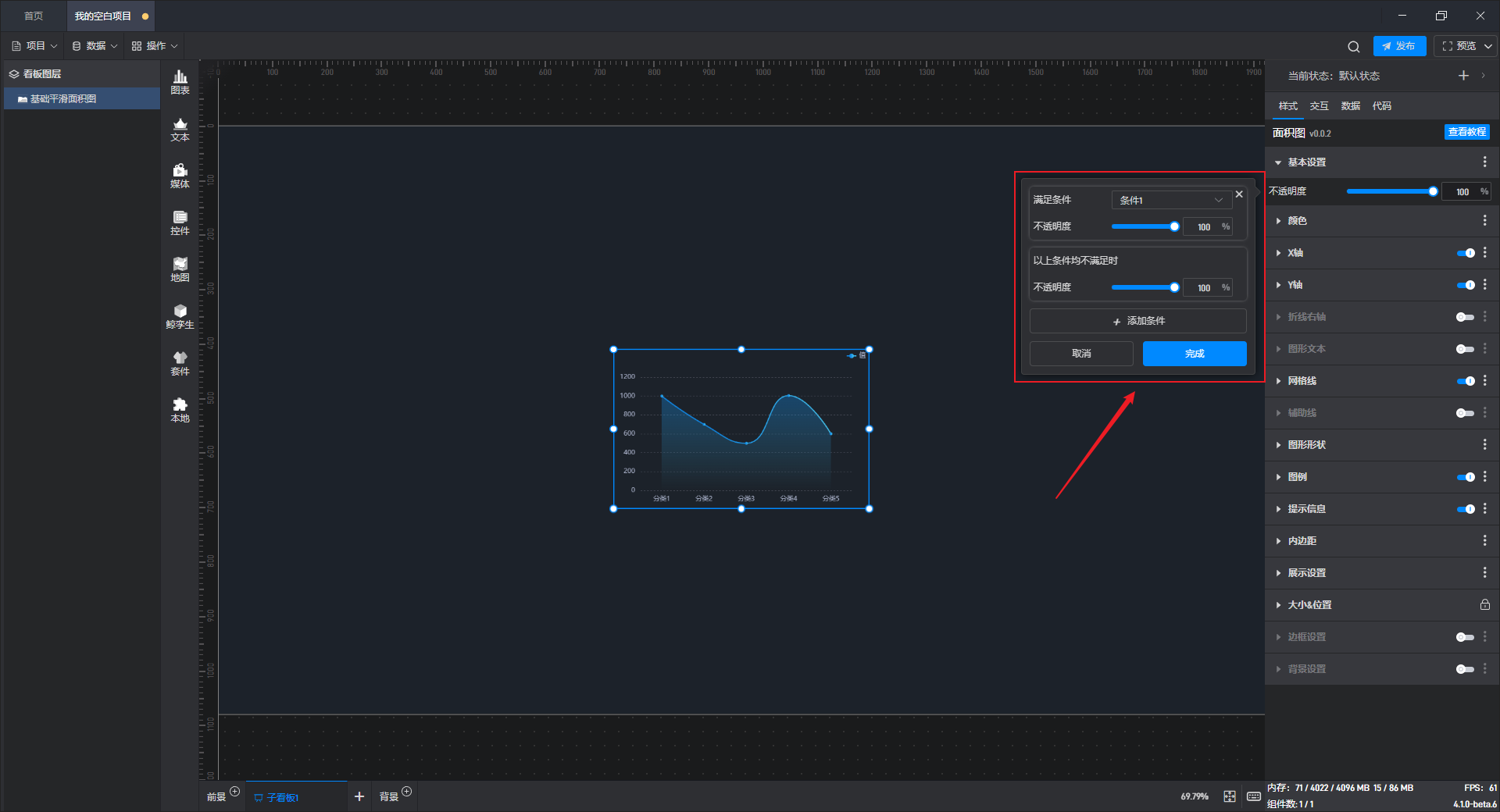The width and height of the screenshot is (1500, 812).
Task: Expand the 内边距 section
Action: pos(1278,541)
